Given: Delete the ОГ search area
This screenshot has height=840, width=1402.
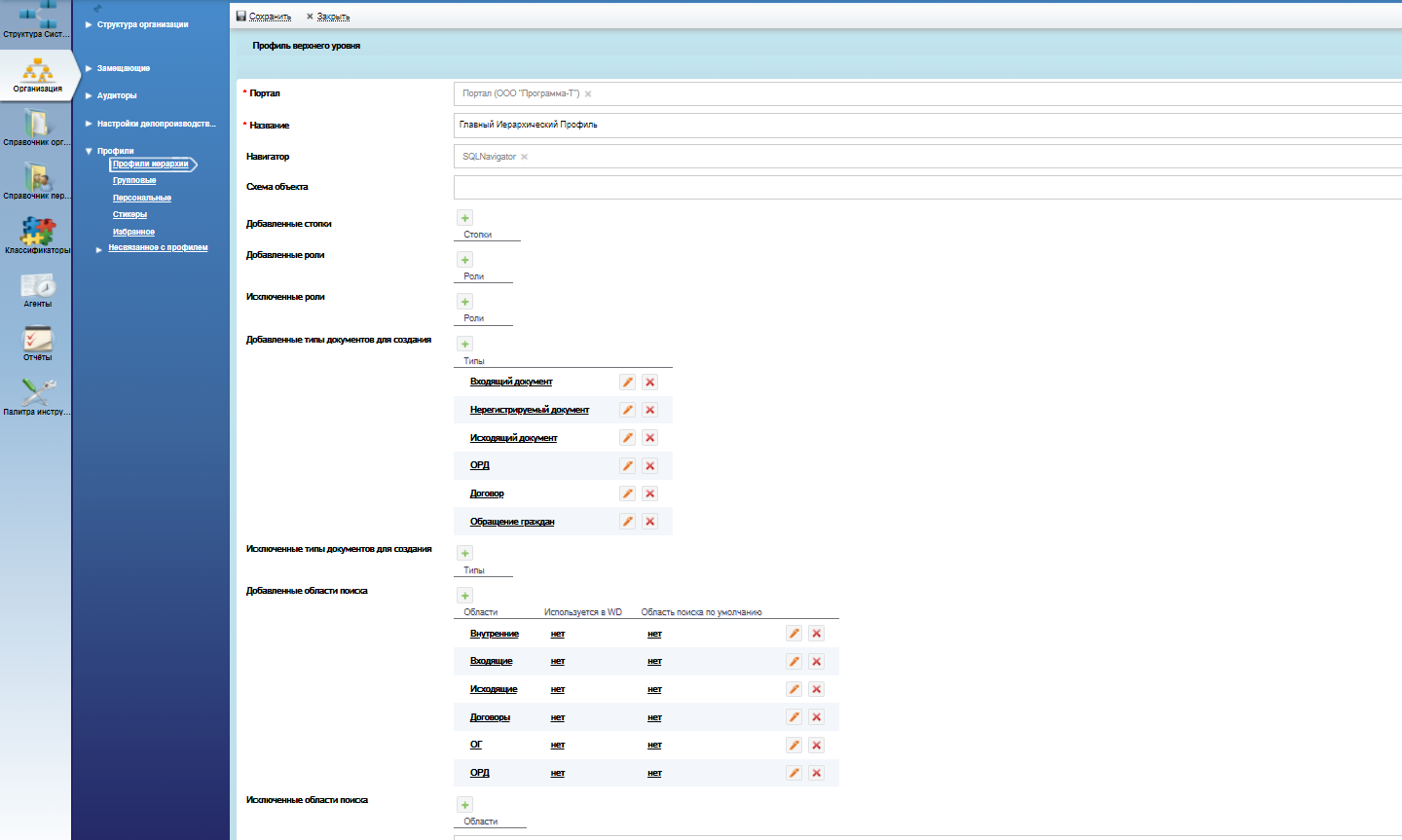Looking at the screenshot, I should point(817,746).
